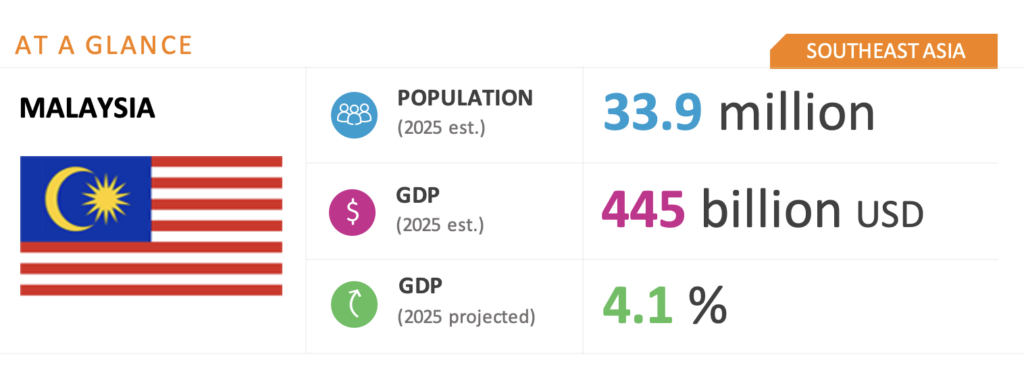The image size is (1024, 392).
Task: Click the yellow star on the flag
Action: click(106, 199)
